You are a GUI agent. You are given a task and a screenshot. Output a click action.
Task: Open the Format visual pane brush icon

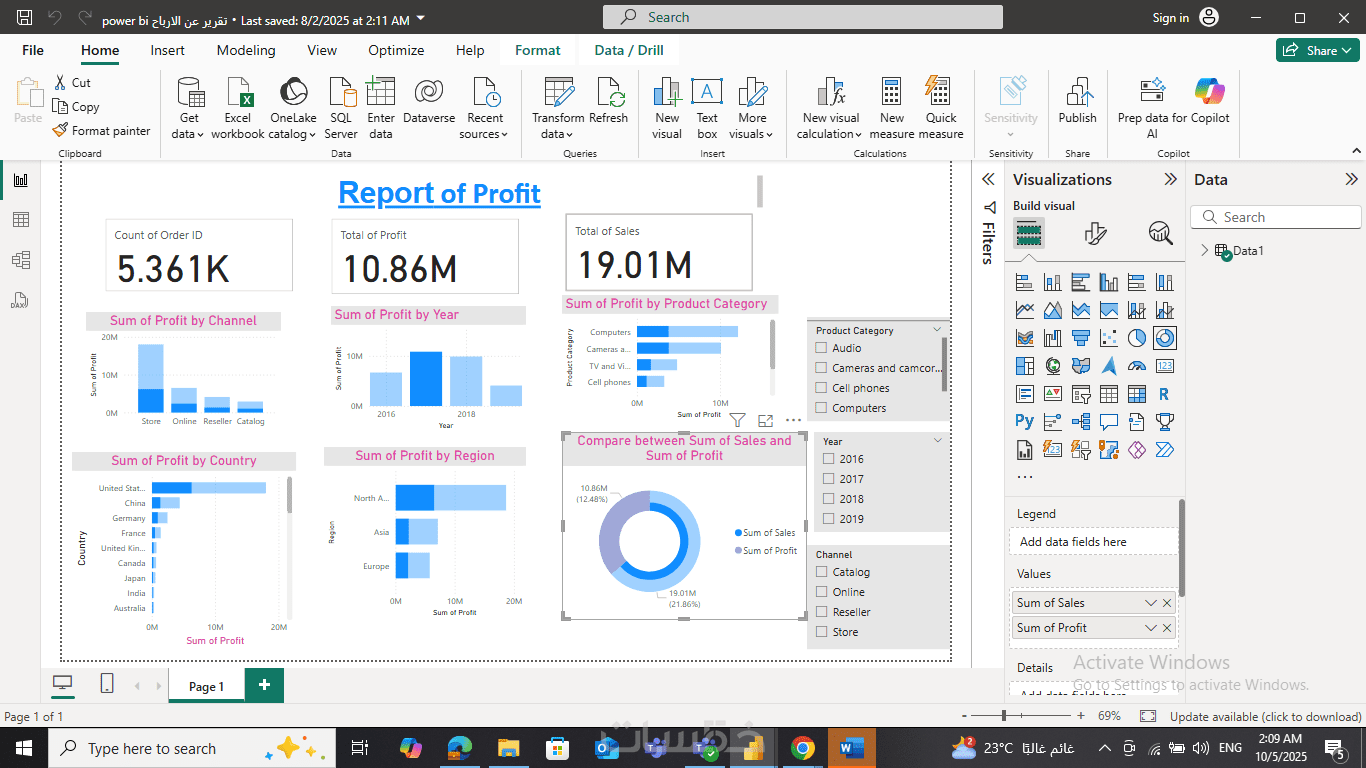(1095, 234)
